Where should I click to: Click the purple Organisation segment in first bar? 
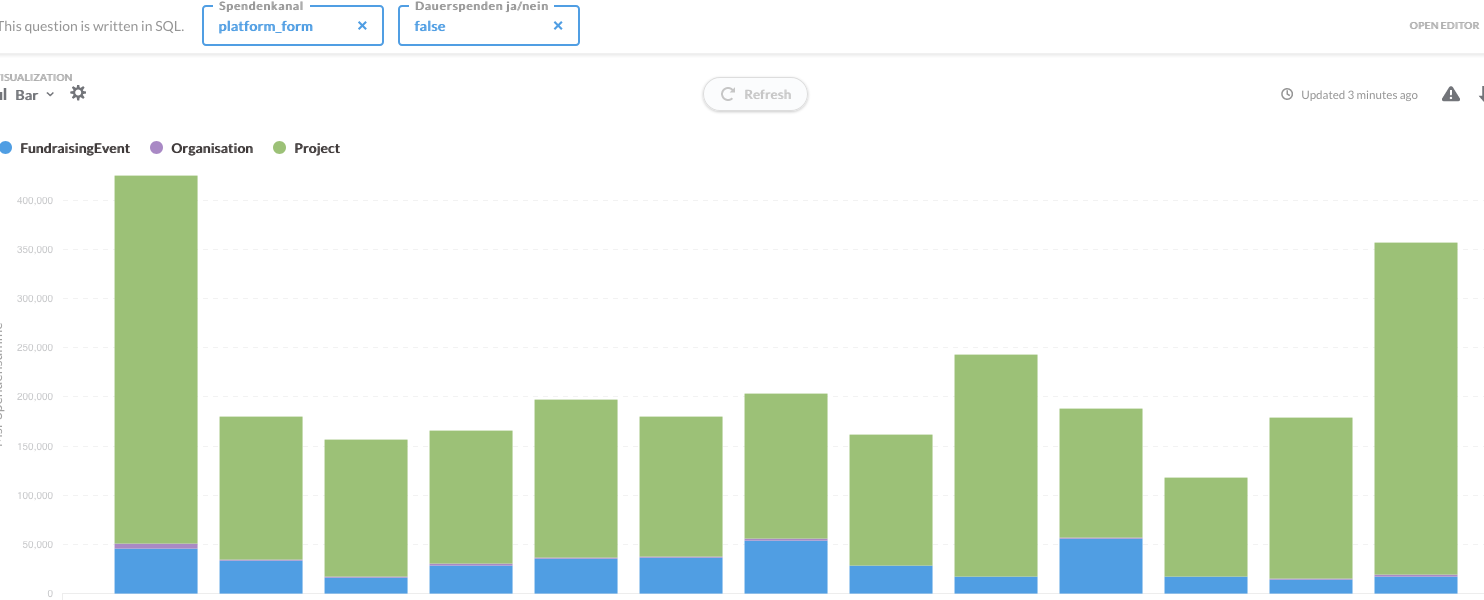(156, 546)
